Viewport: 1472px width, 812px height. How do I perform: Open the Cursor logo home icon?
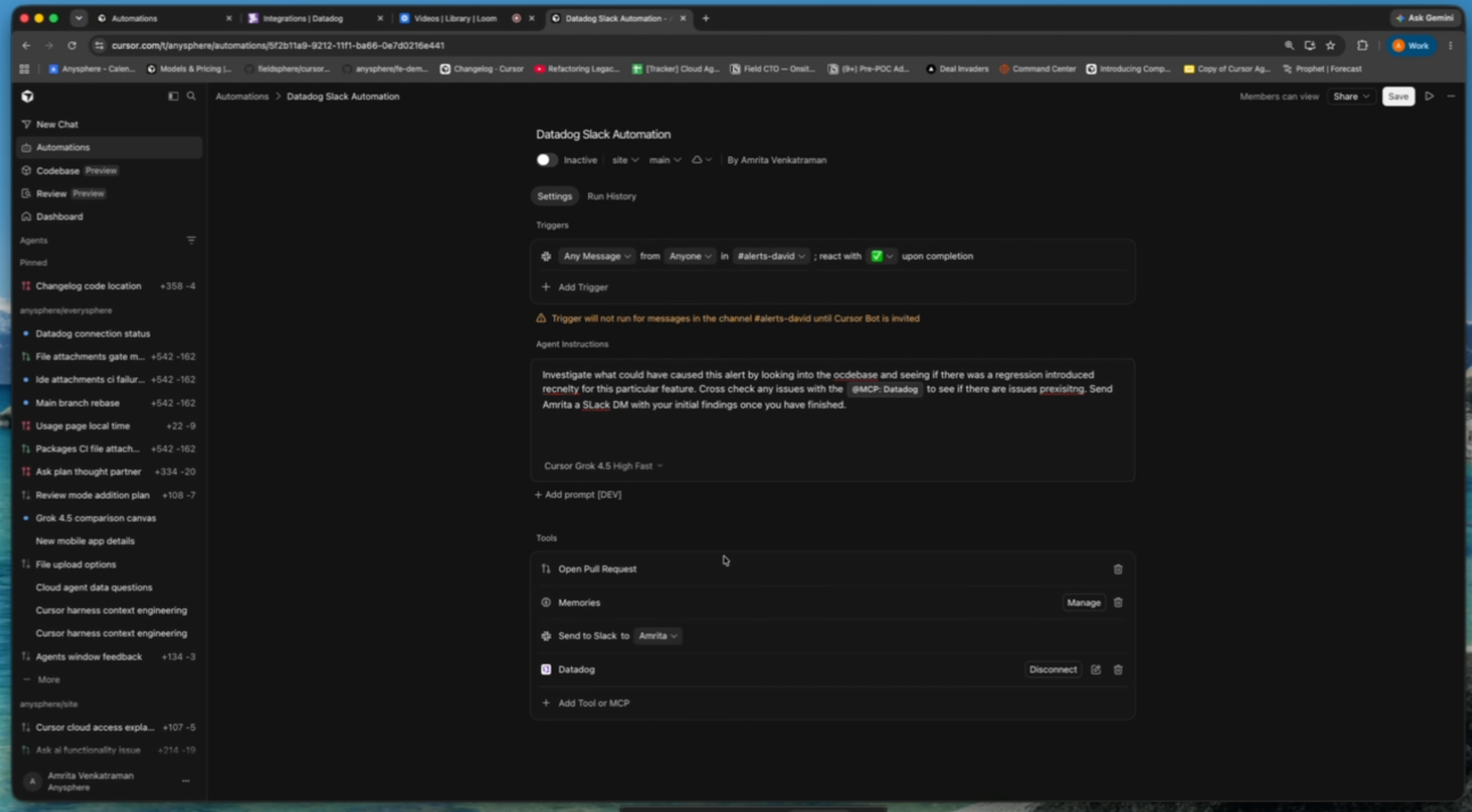tap(27, 96)
